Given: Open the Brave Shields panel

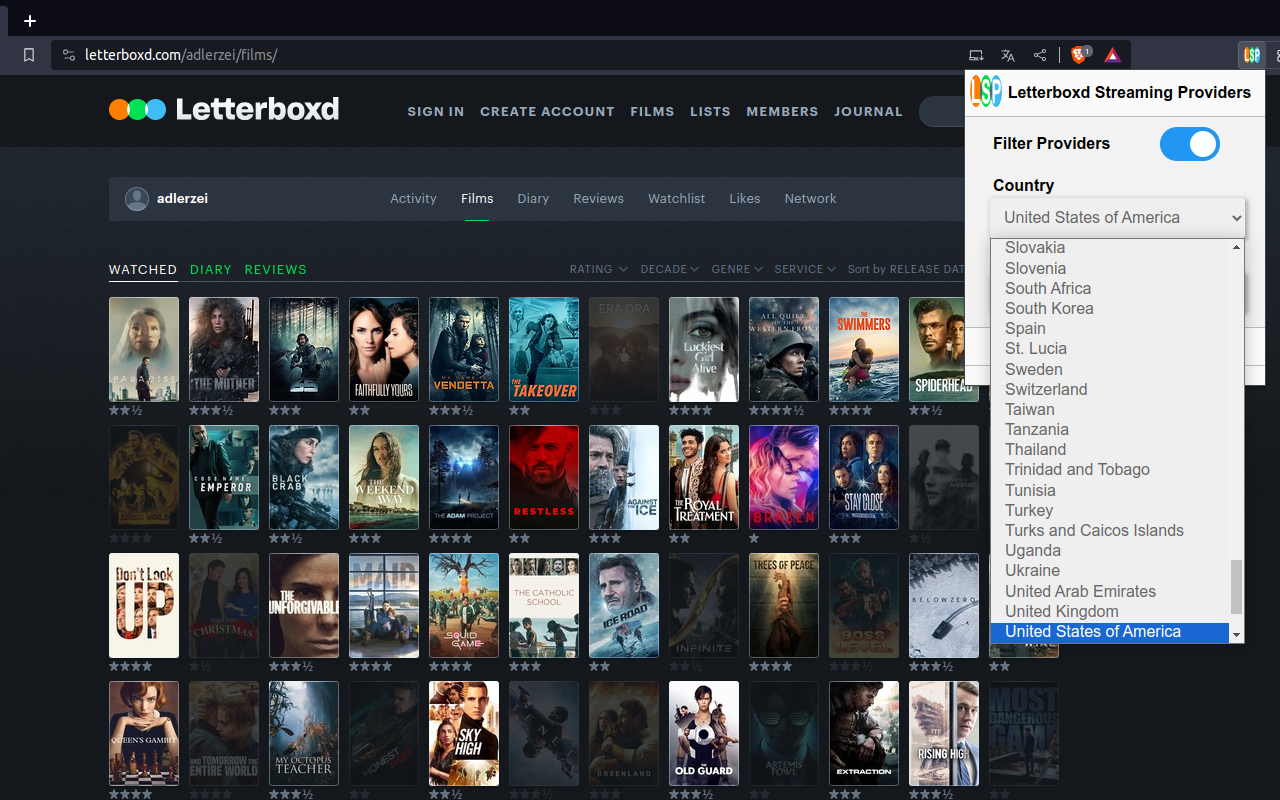Looking at the screenshot, I should [x=1078, y=55].
